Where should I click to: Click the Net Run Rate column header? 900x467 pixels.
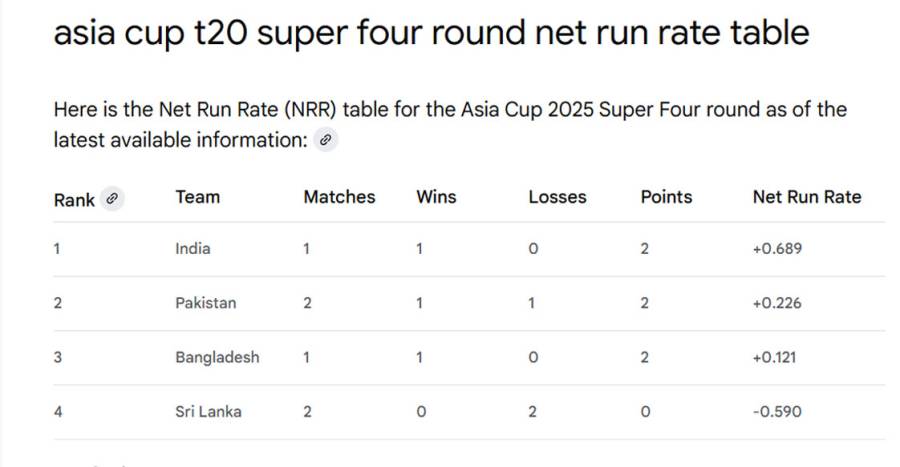pyautogui.click(x=807, y=197)
